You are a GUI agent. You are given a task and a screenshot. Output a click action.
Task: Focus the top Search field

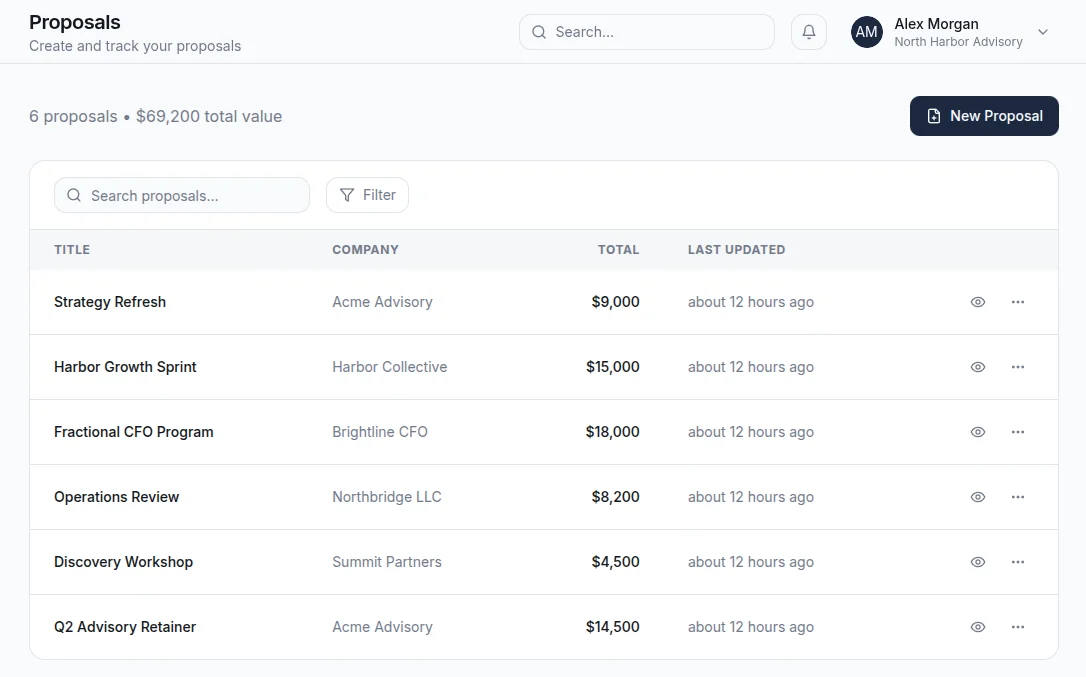pos(646,32)
